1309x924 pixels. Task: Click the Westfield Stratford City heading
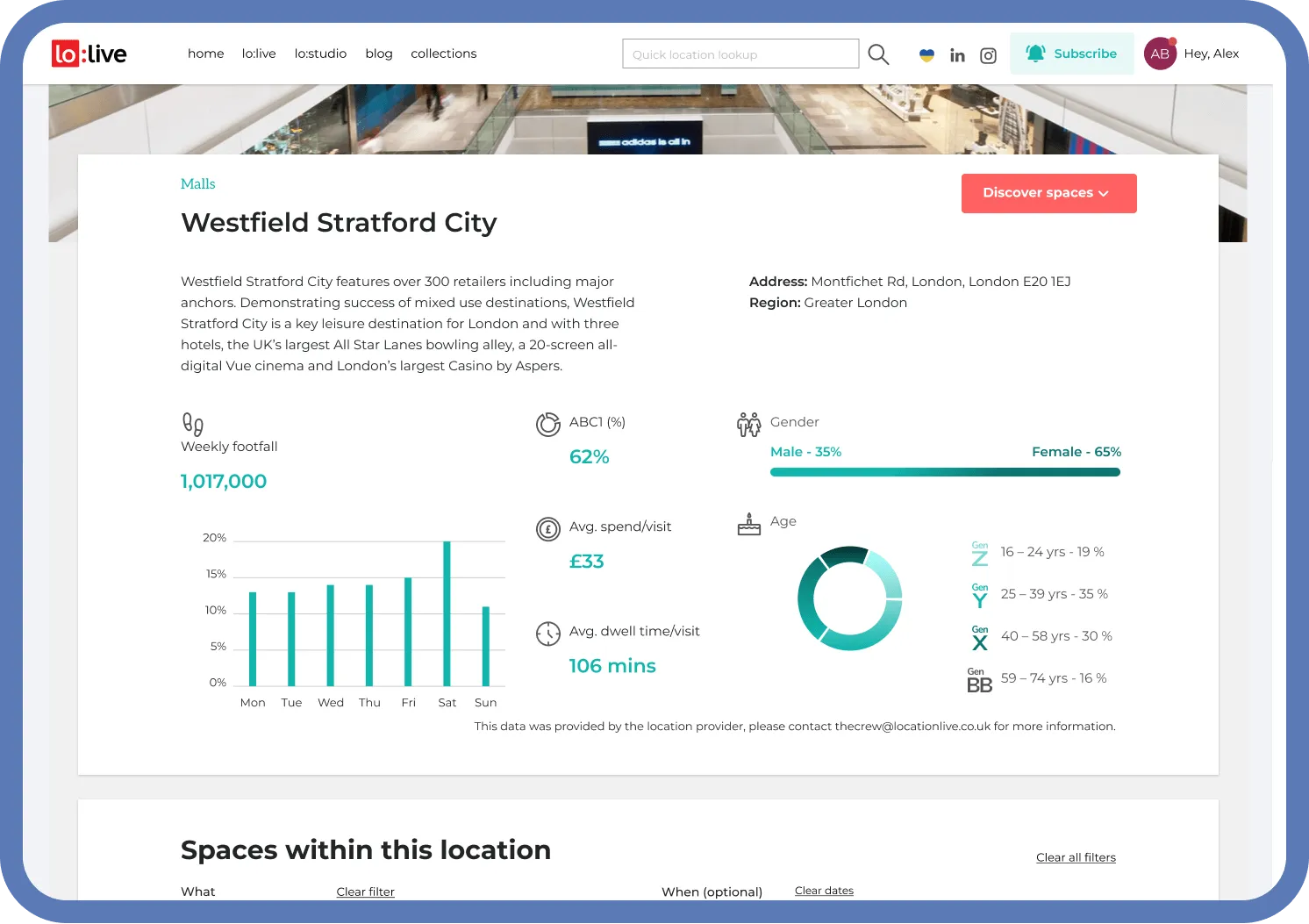[339, 223]
